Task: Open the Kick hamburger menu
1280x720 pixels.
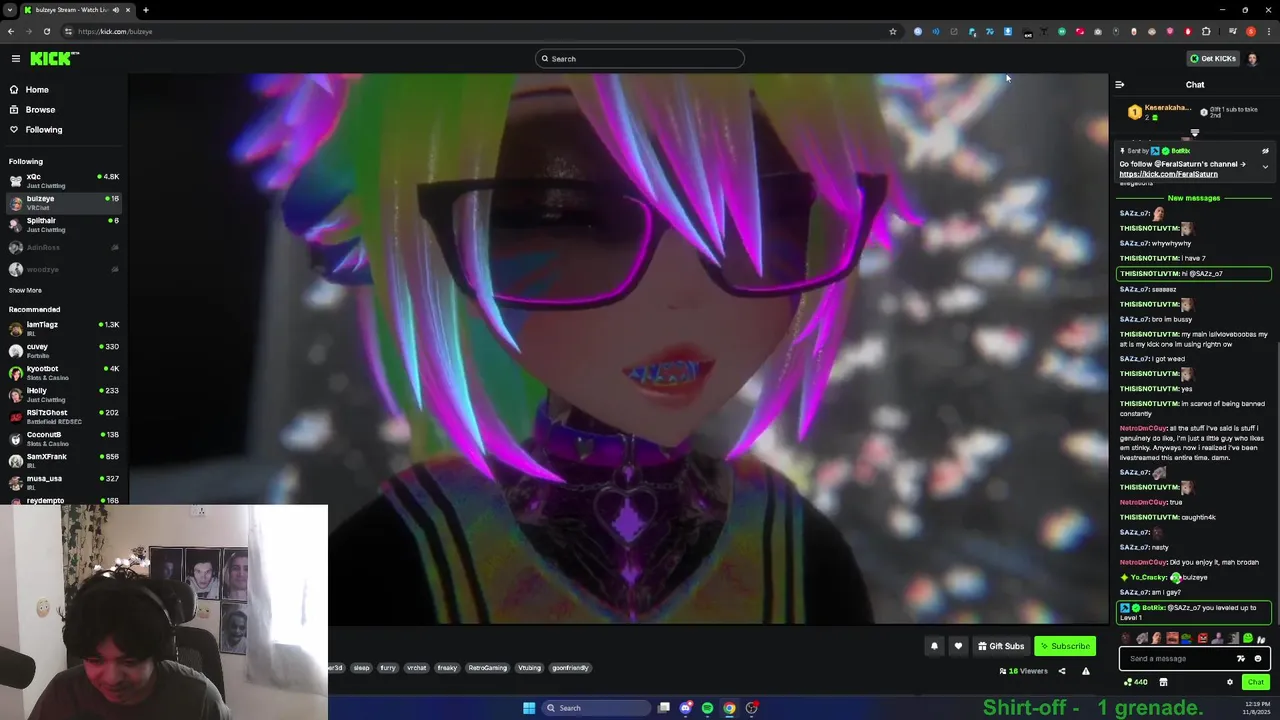Action: pos(16,59)
